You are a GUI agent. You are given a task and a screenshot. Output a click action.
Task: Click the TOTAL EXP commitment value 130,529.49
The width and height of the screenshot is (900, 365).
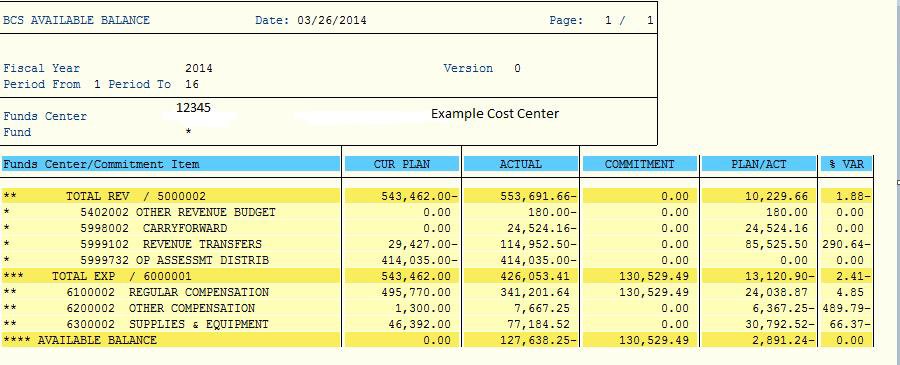(x=654, y=276)
